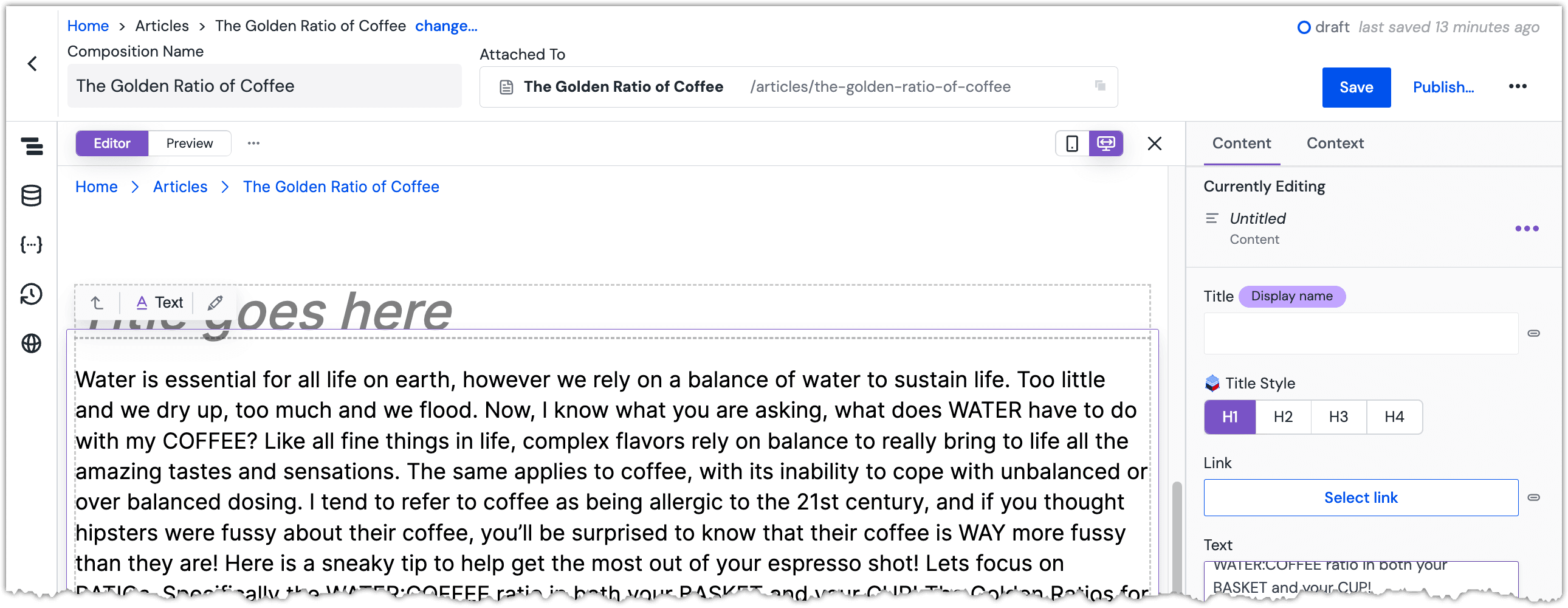
Task: Open the header more actions ellipsis
Action: [1518, 86]
